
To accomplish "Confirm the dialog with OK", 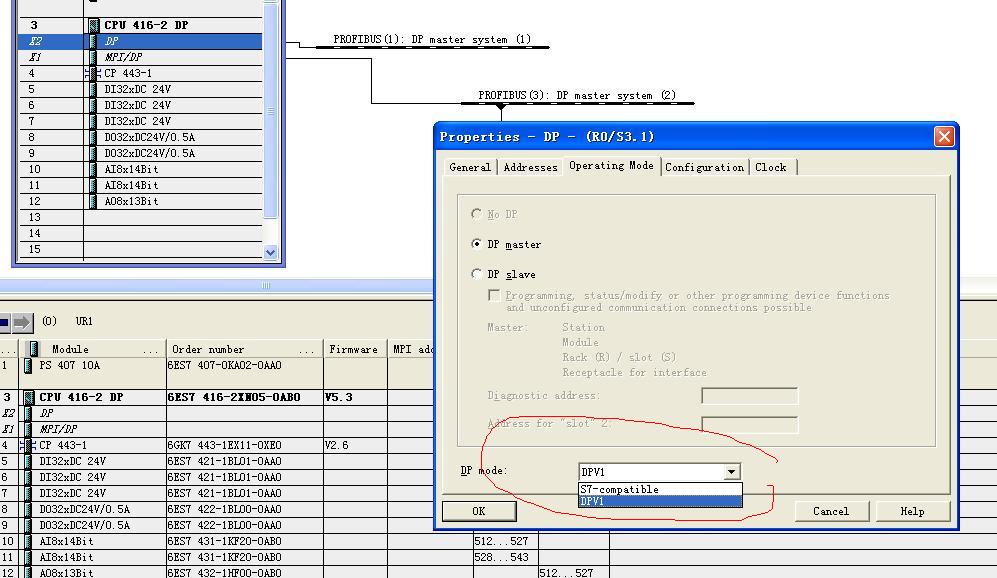I will [479, 511].
